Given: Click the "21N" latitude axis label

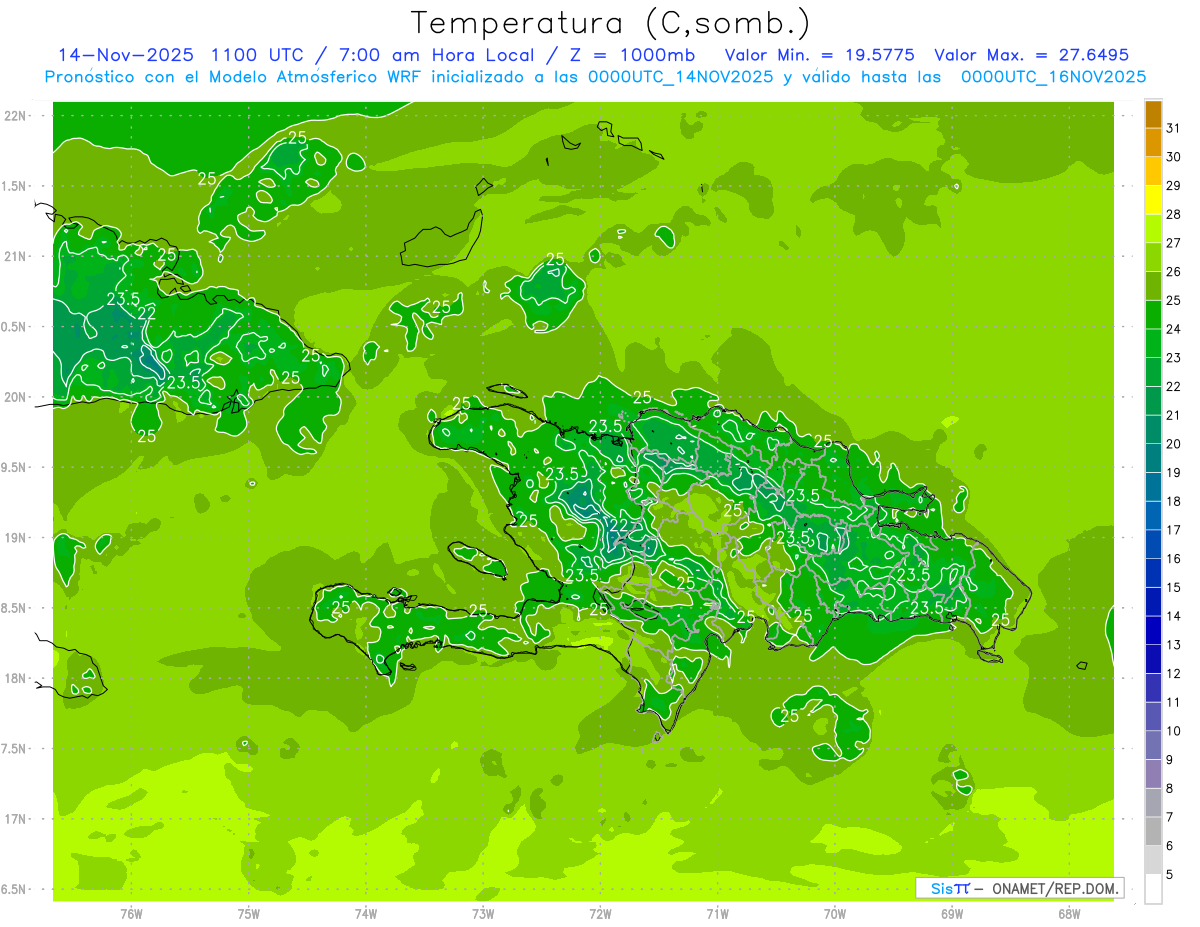Looking at the screenshot, I should [x=15, y=257].
